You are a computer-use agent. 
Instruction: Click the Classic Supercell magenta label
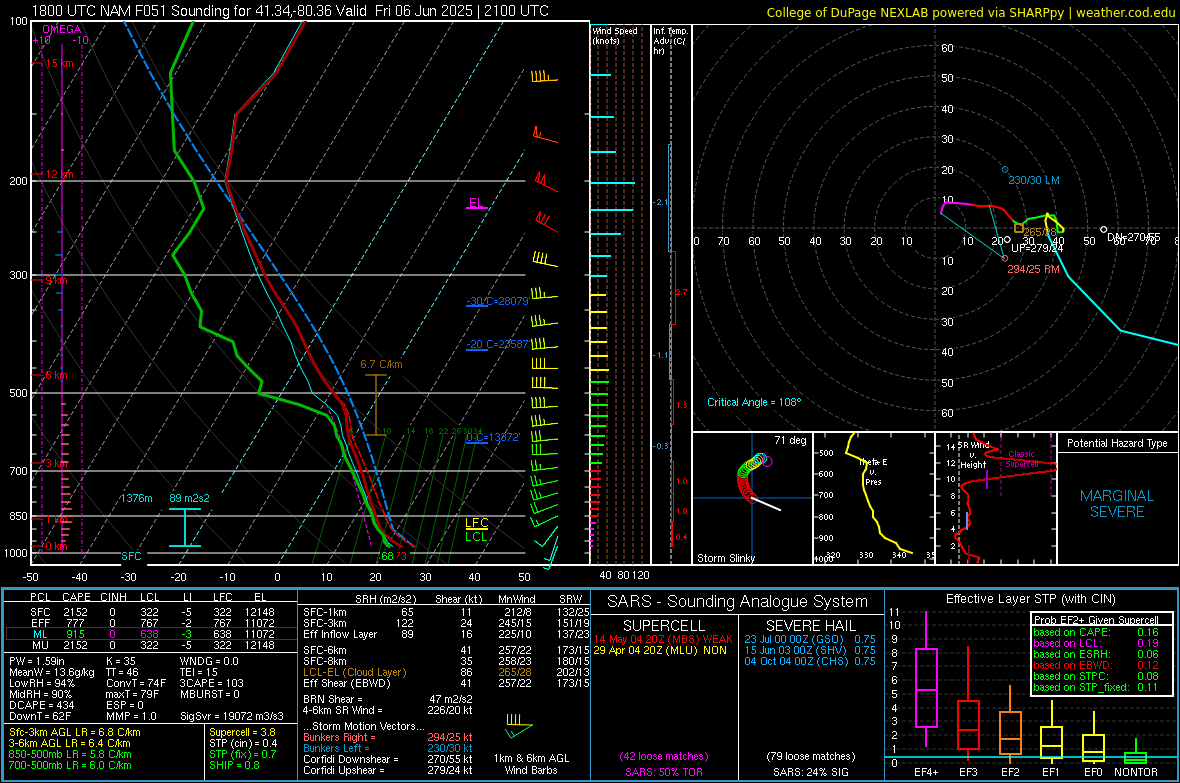[x=1022, y=459]
